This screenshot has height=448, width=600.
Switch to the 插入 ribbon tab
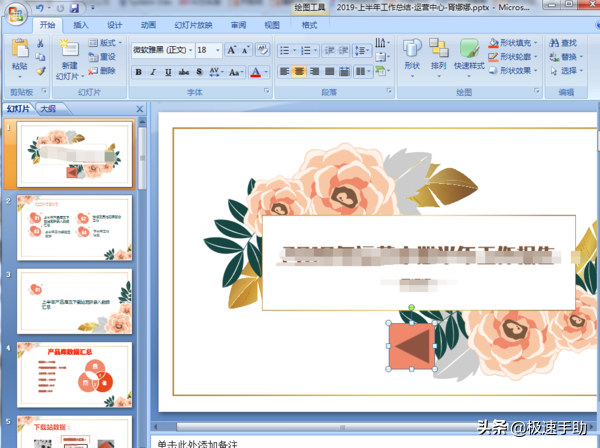click(x=81, y=25)
